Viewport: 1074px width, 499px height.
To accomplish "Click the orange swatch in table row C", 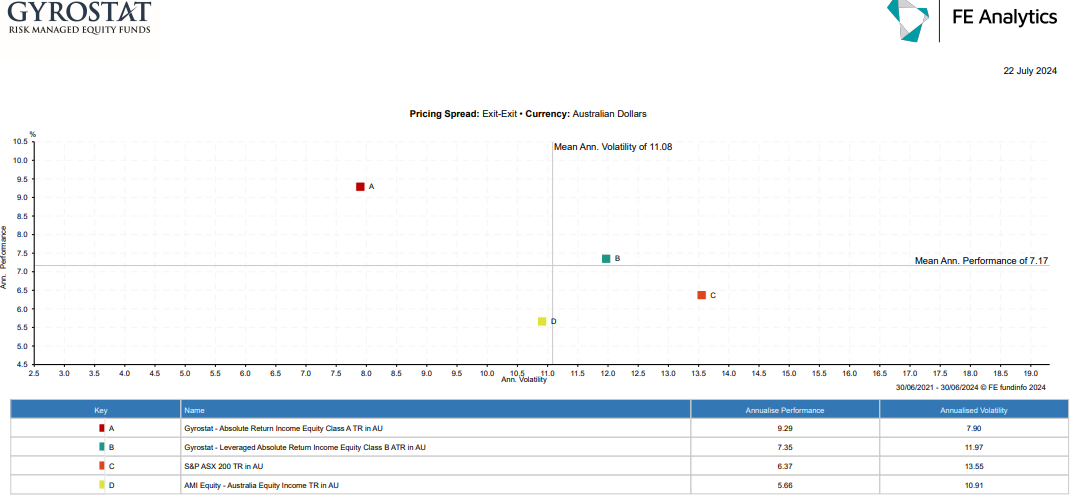I will pos(102,465).
